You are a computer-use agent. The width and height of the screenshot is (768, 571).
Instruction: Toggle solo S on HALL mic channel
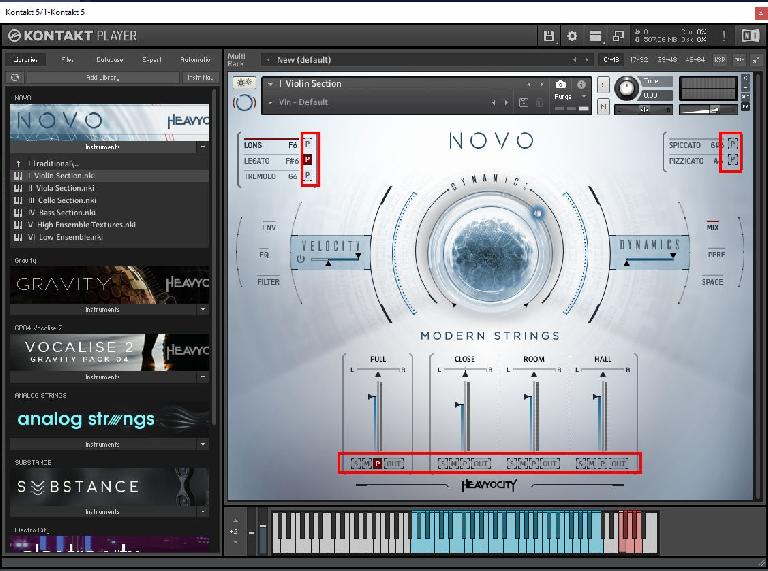tap(581, 463)
